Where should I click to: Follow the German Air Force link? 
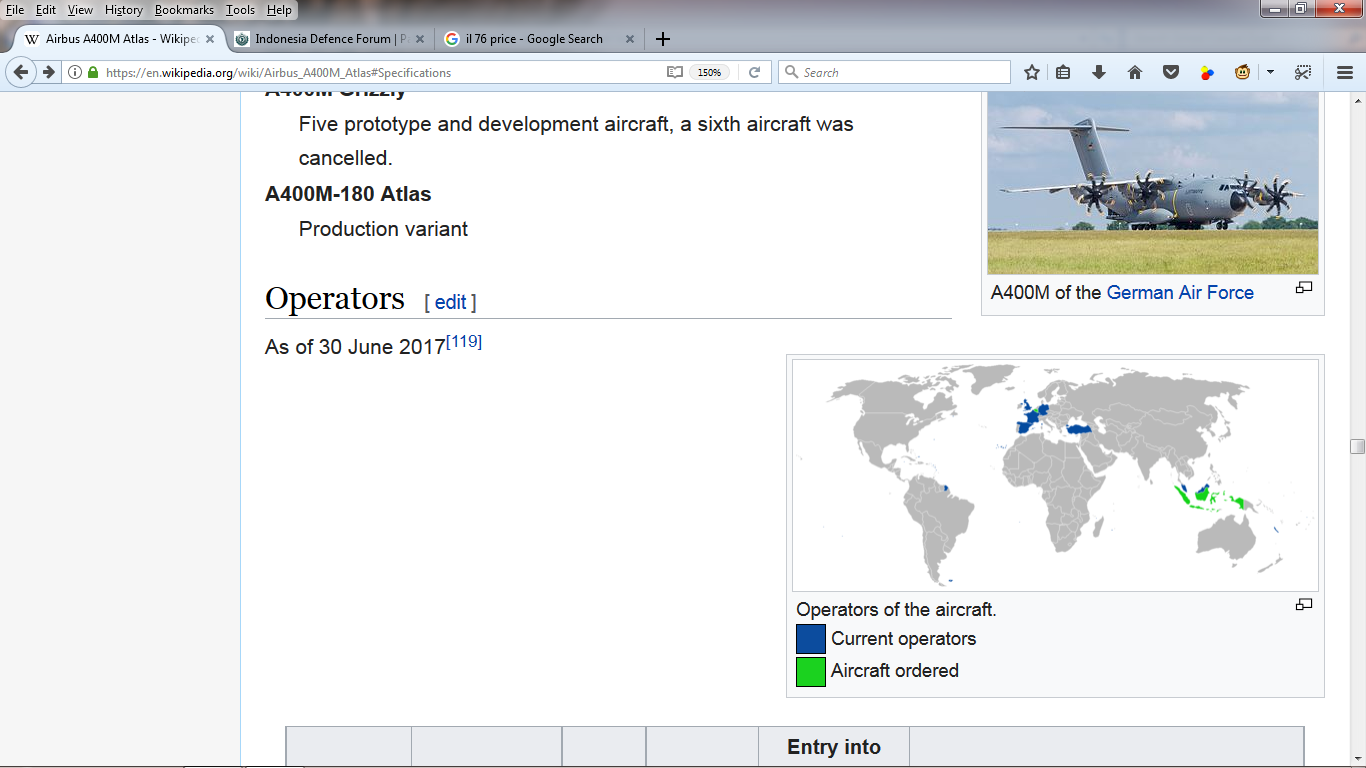[1180, 292]
